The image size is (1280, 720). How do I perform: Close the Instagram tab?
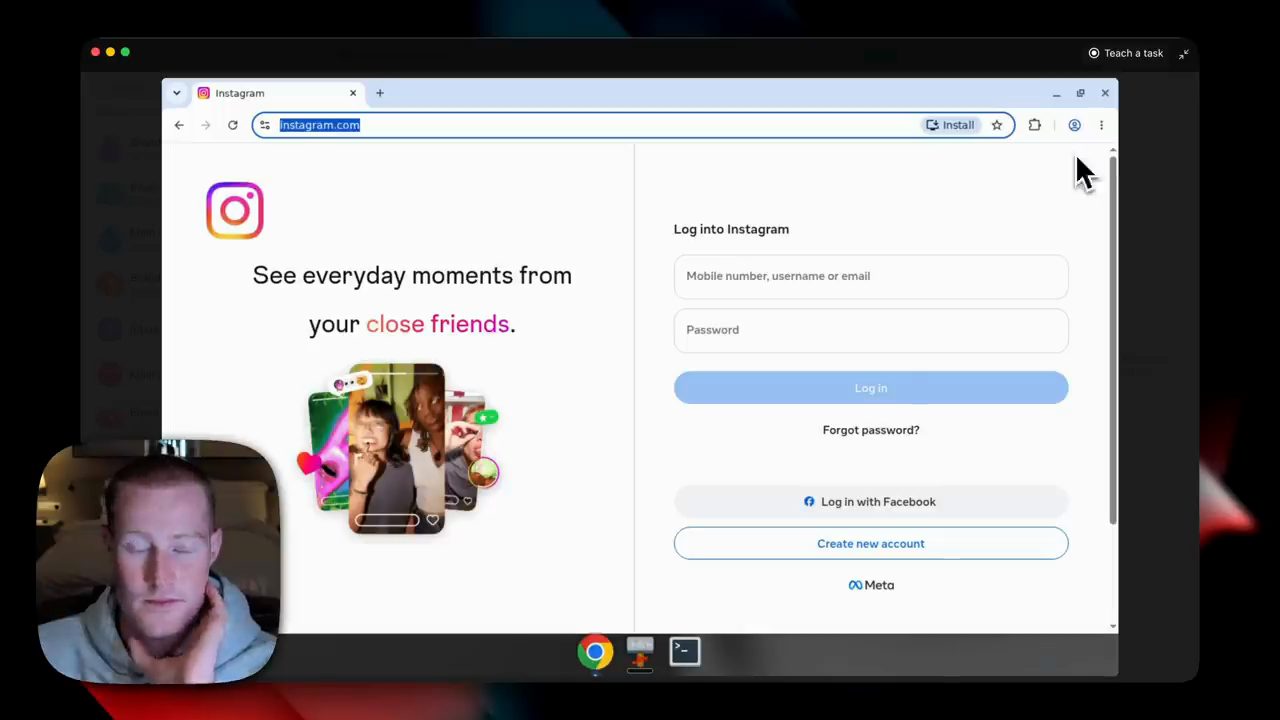click(x=353, y=93)
